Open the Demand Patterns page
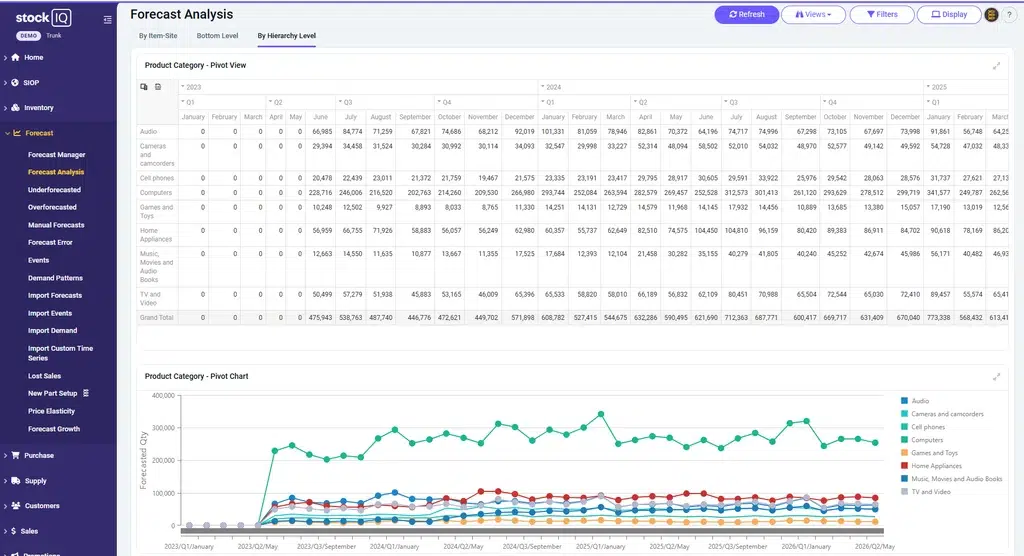The width and height of the screenshot is (1024, 556). 55,278
